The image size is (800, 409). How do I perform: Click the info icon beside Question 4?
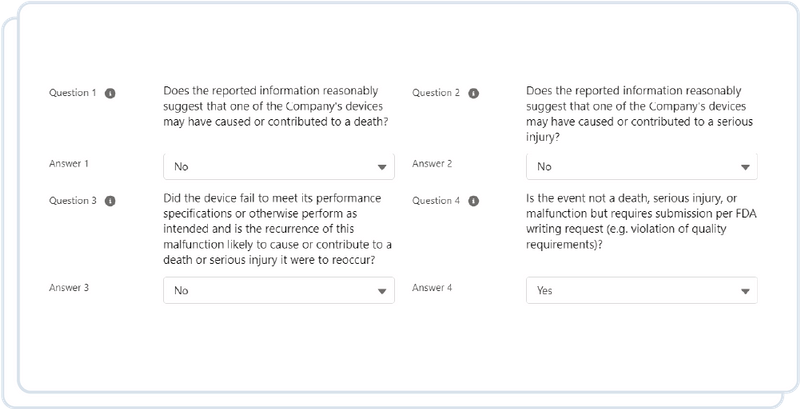point(473,200)
